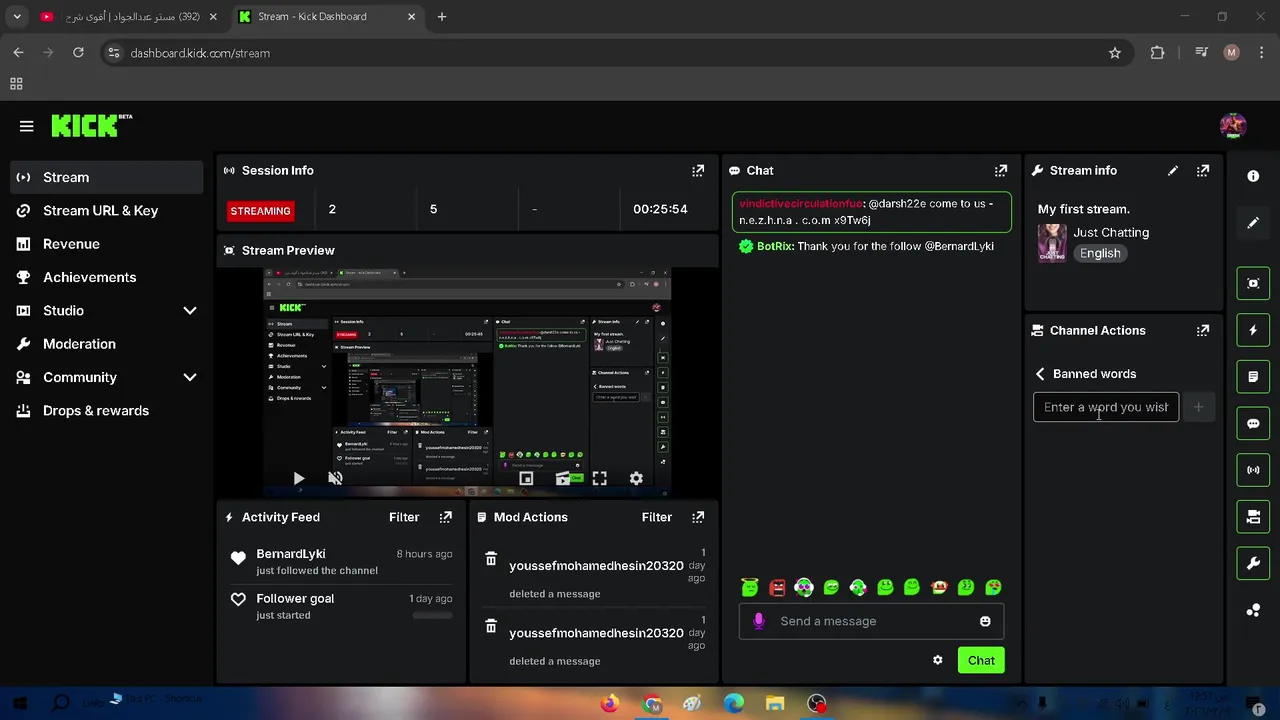Viewport: 1280px width, 720px height.
Task: Pop out the Channel Actions panel
Action: [x=1203, y=331]
